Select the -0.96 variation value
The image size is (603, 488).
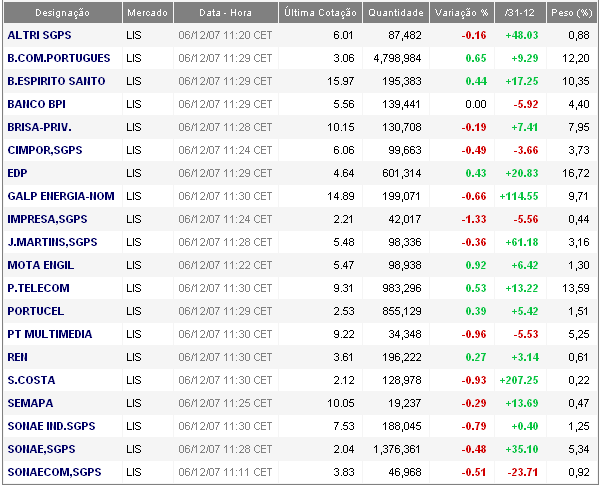coord(474,334)
